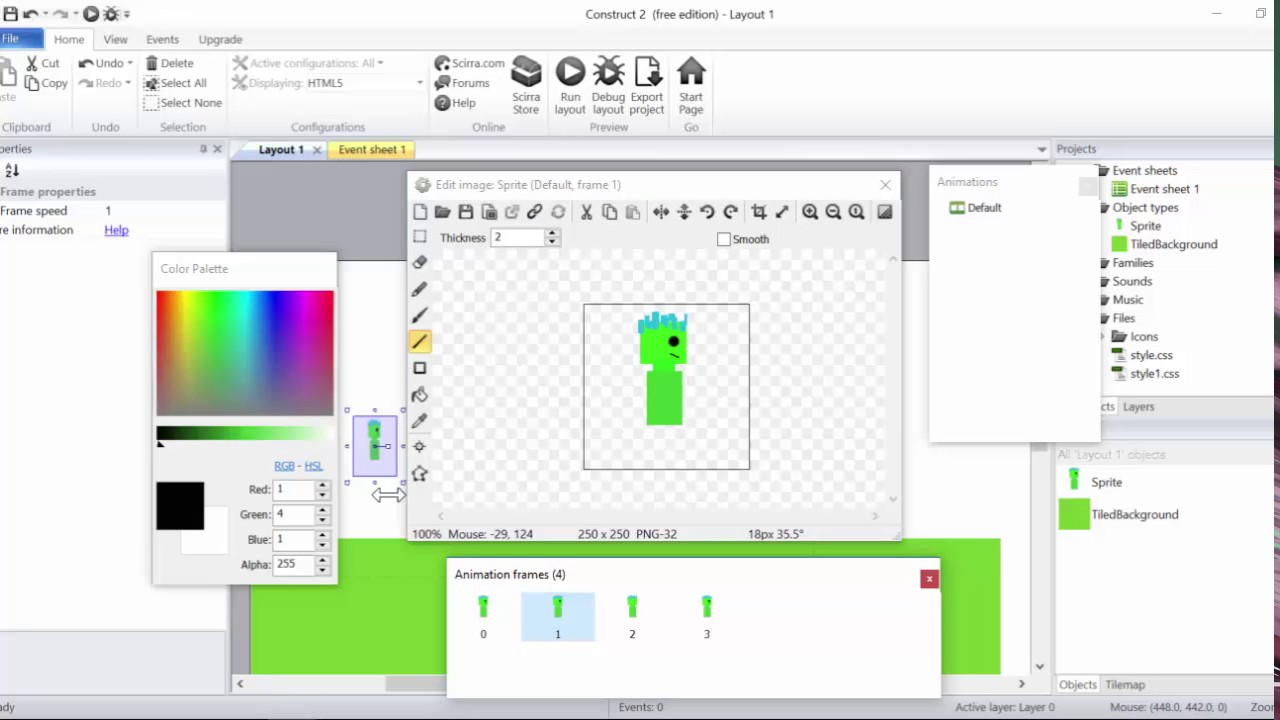Viewport: 1280px width, 720px height.
Task: Click the Resize image icon
Action: click(x=782, y=212)
